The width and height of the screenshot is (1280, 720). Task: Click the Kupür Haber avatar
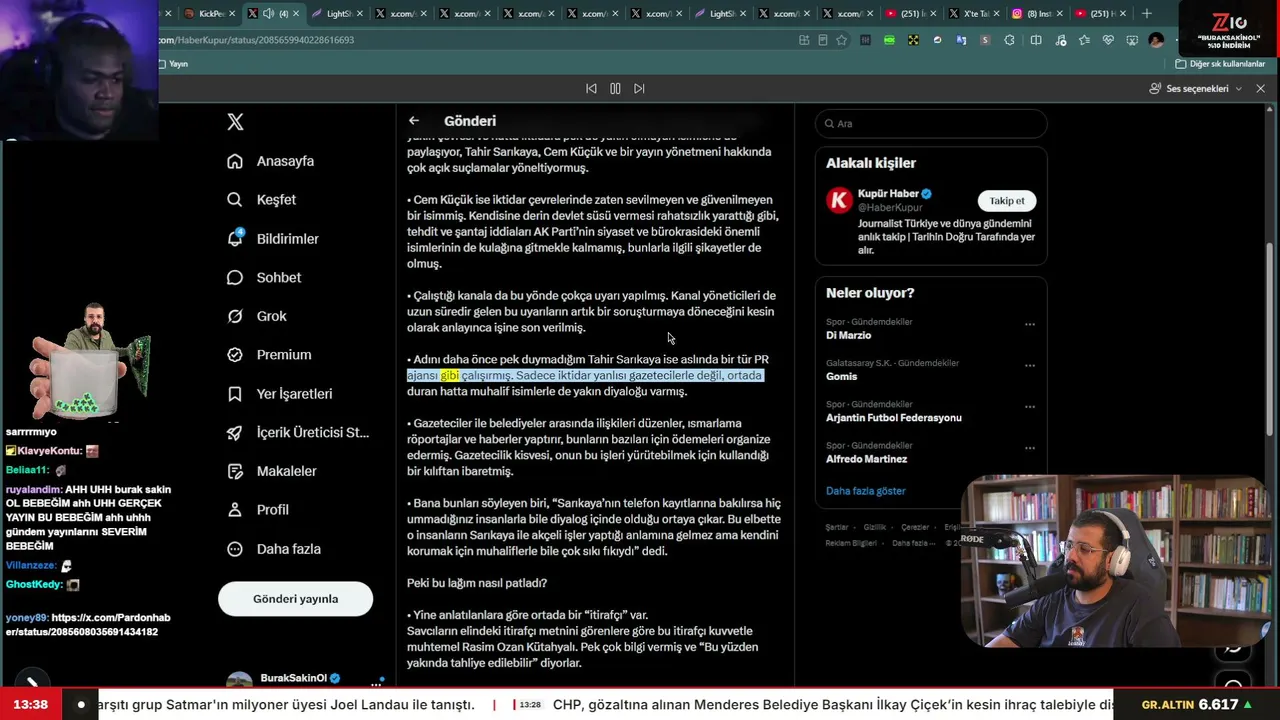(839, 200)
